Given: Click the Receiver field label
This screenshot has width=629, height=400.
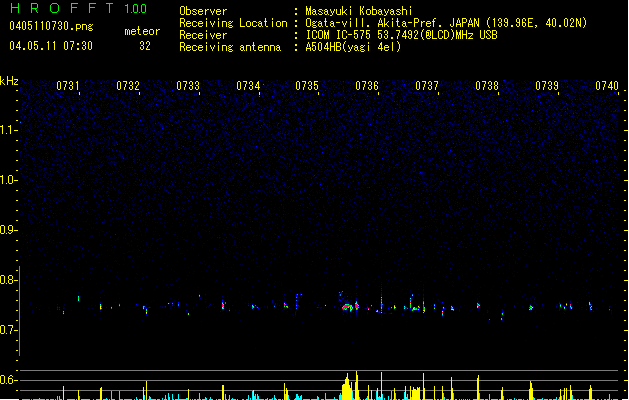Looking at the screenshot, I should tap(203, 35).
